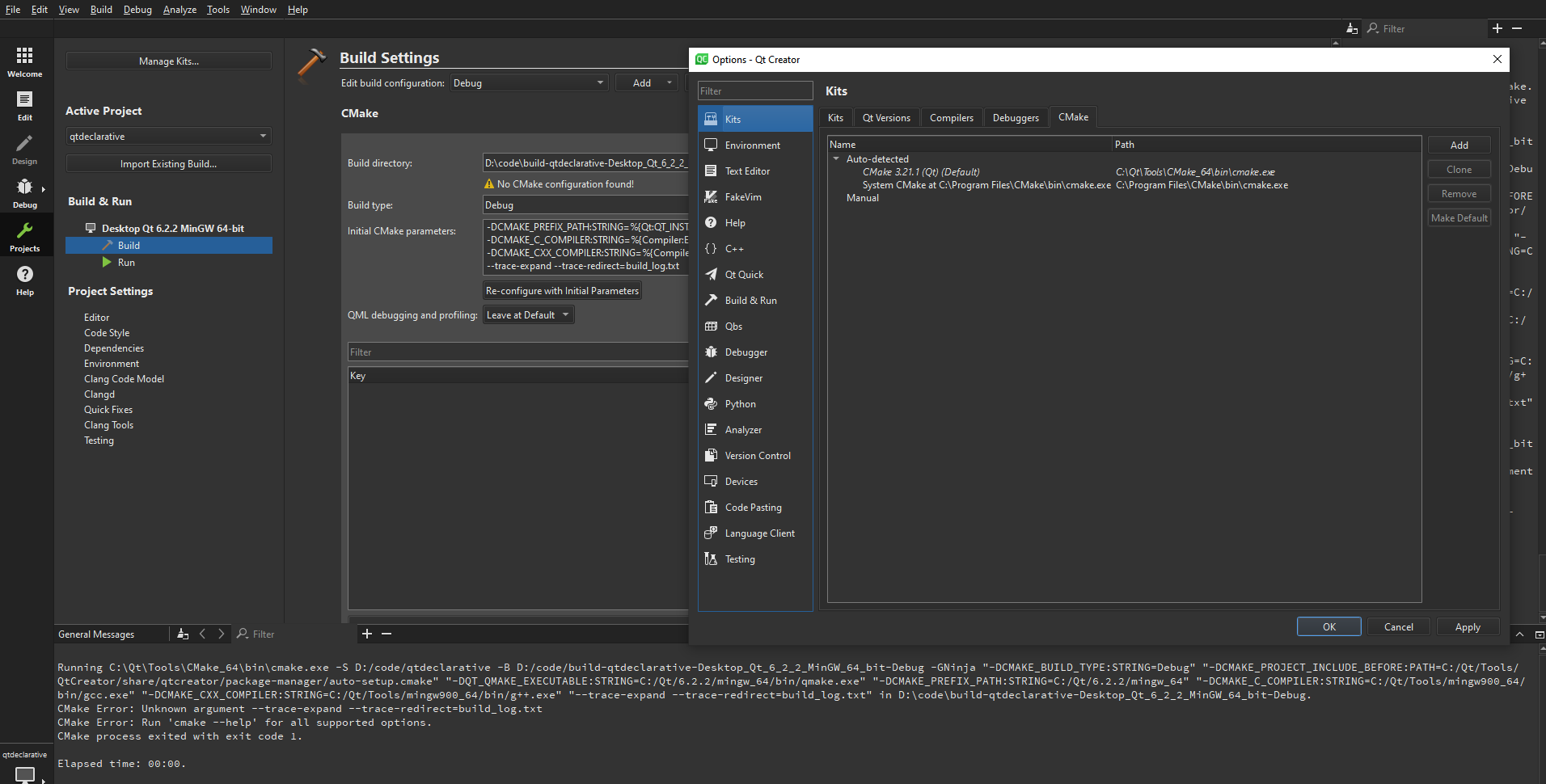1546x784 pixels.
Task: Focus the Options Filter field
Action: [x=755, y=91]
